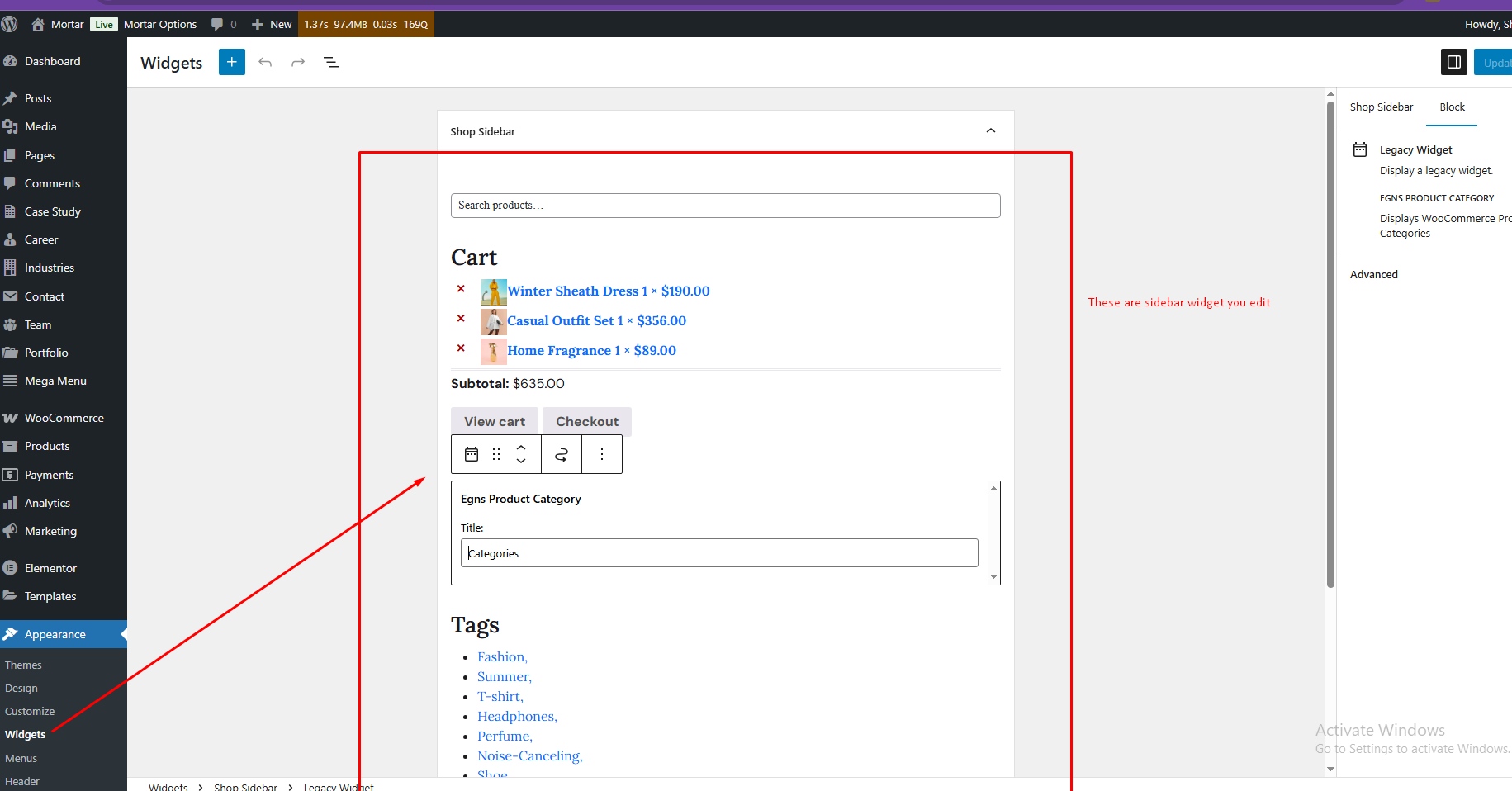Open WooCommerce admin menu

pos(64,418)
